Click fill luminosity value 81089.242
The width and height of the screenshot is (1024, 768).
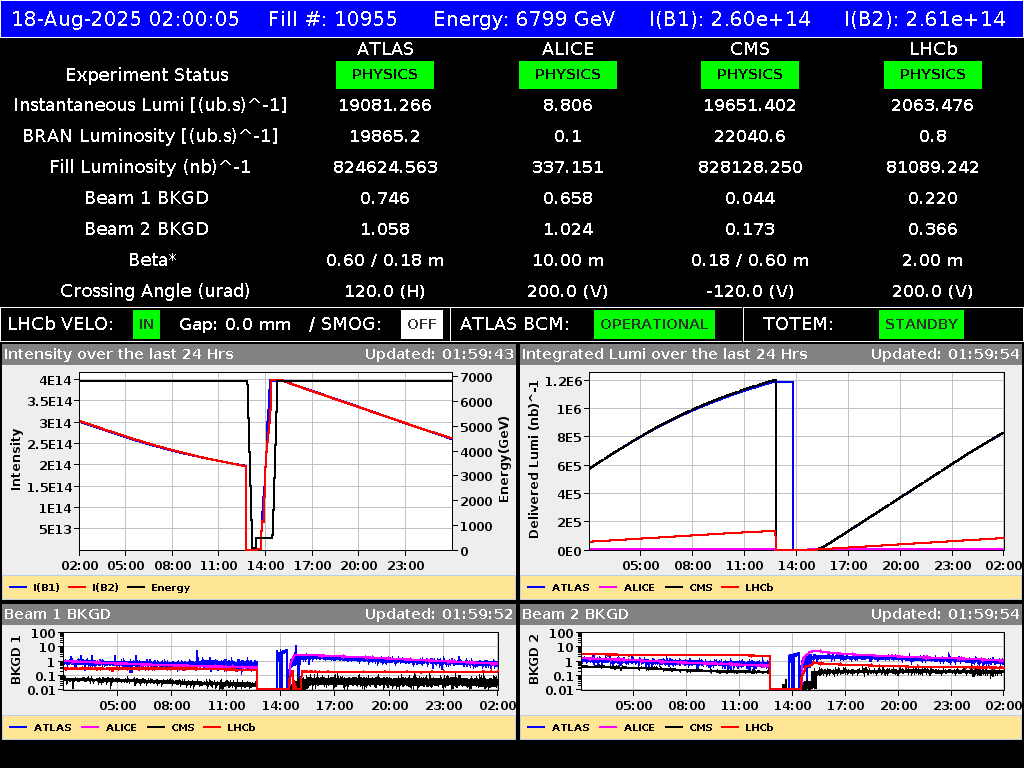click(x=933, y=167)
